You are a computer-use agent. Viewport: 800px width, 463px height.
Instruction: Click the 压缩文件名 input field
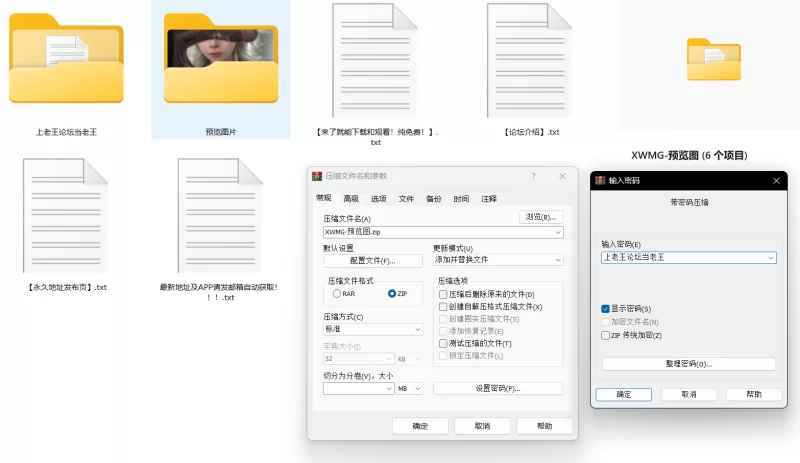coord(436,232)
